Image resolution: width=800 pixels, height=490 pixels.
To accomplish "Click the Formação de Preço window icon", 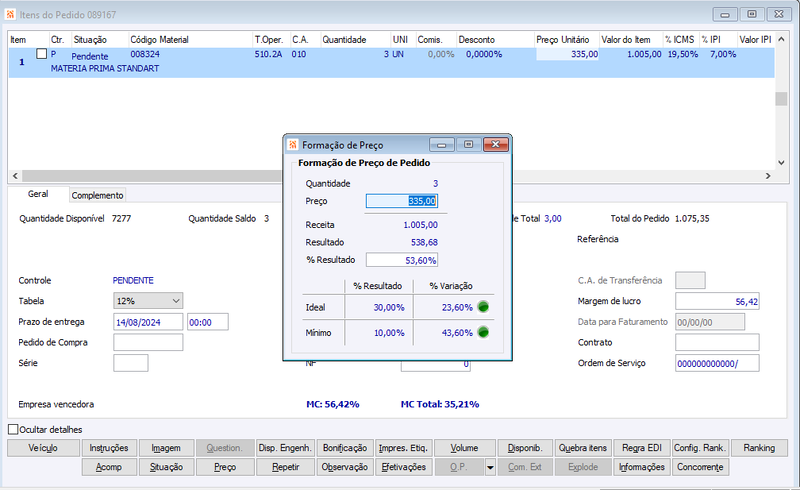I will pos(292,145).
